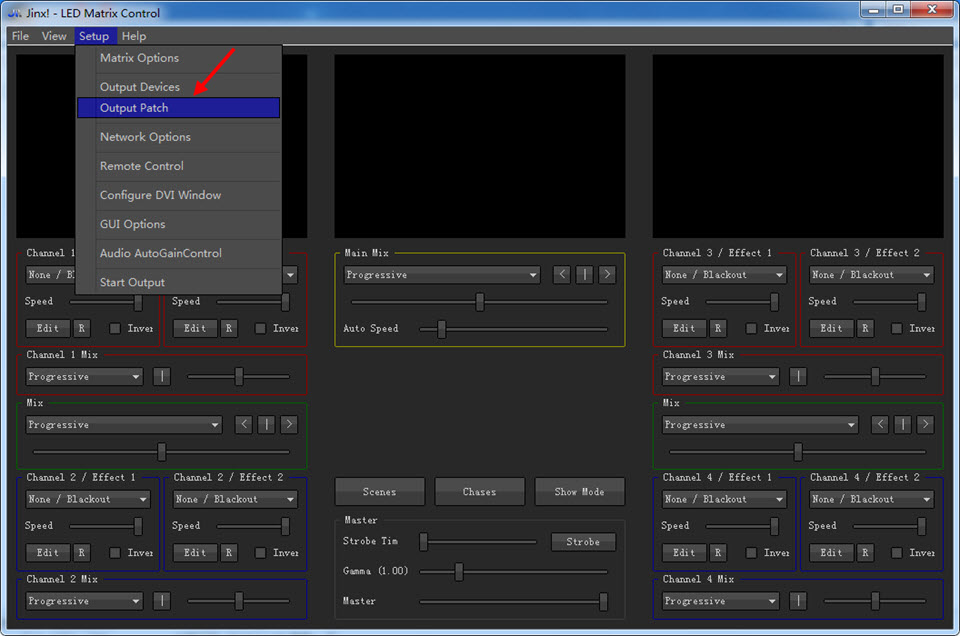
Task: Expand Channel 3 Effect 1 effect dropdown
Action: click(724, 275)
